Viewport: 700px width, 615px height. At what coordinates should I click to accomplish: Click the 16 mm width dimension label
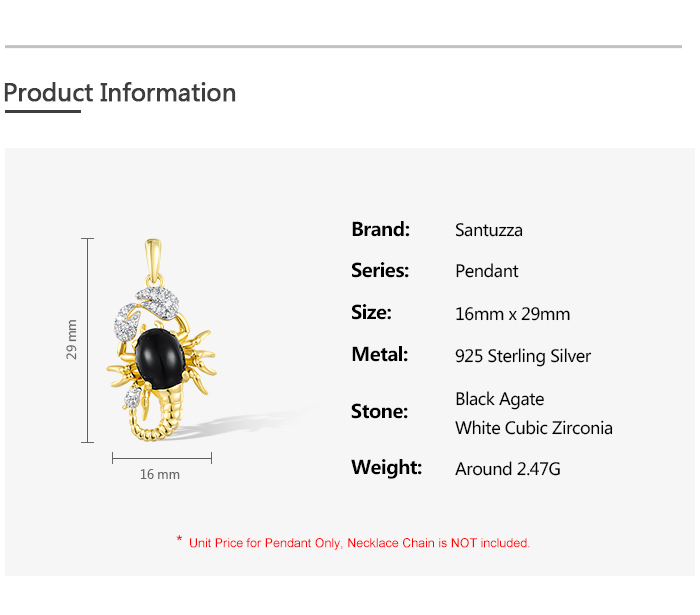coord(160,474)
